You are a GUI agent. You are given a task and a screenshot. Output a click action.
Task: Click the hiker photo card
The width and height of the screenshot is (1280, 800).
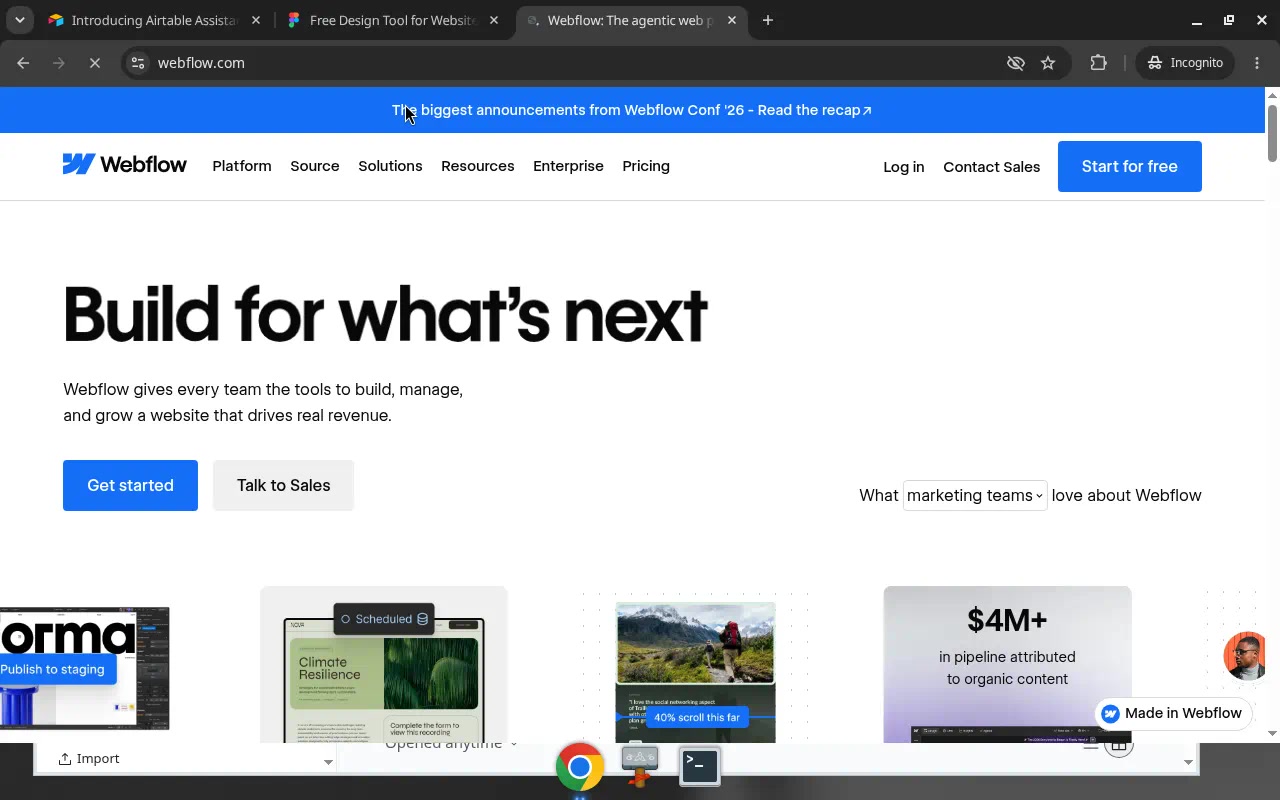click(x=695, y=643)
